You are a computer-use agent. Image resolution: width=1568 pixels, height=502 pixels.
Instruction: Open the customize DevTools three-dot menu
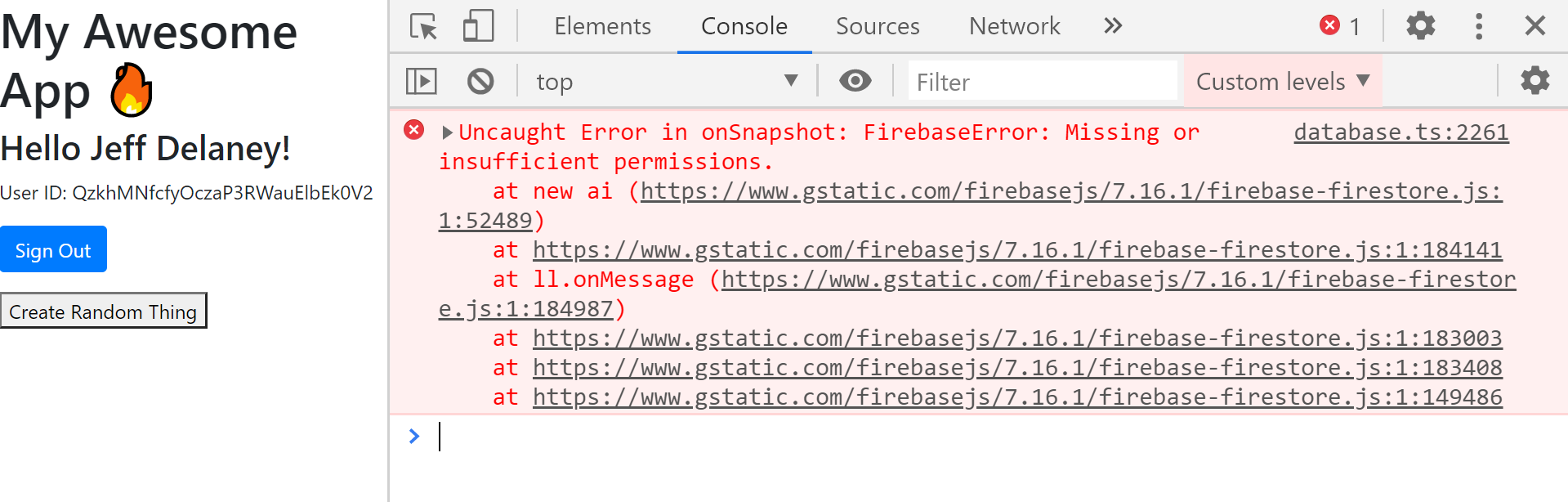pyautogui.click(x=1478, y=25)
